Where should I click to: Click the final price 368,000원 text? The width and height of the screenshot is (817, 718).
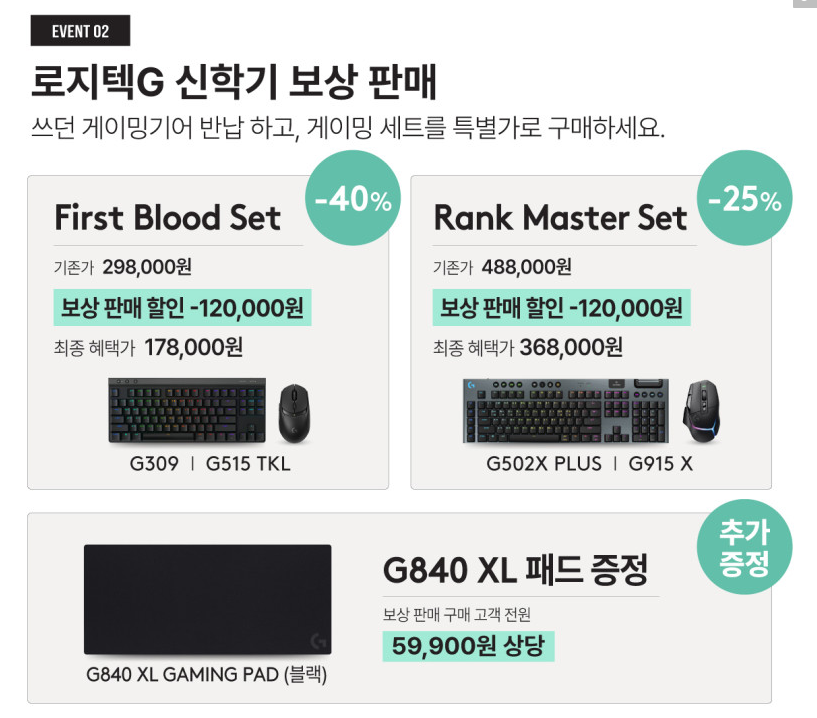pos(571,347)
